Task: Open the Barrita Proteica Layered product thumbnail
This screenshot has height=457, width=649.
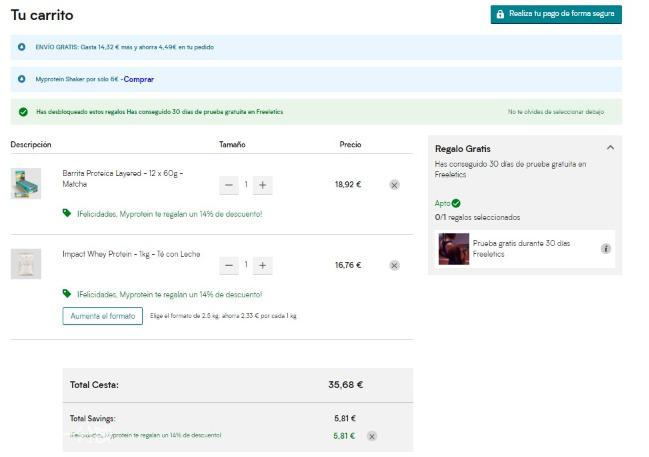Action: tap(26, 183)
